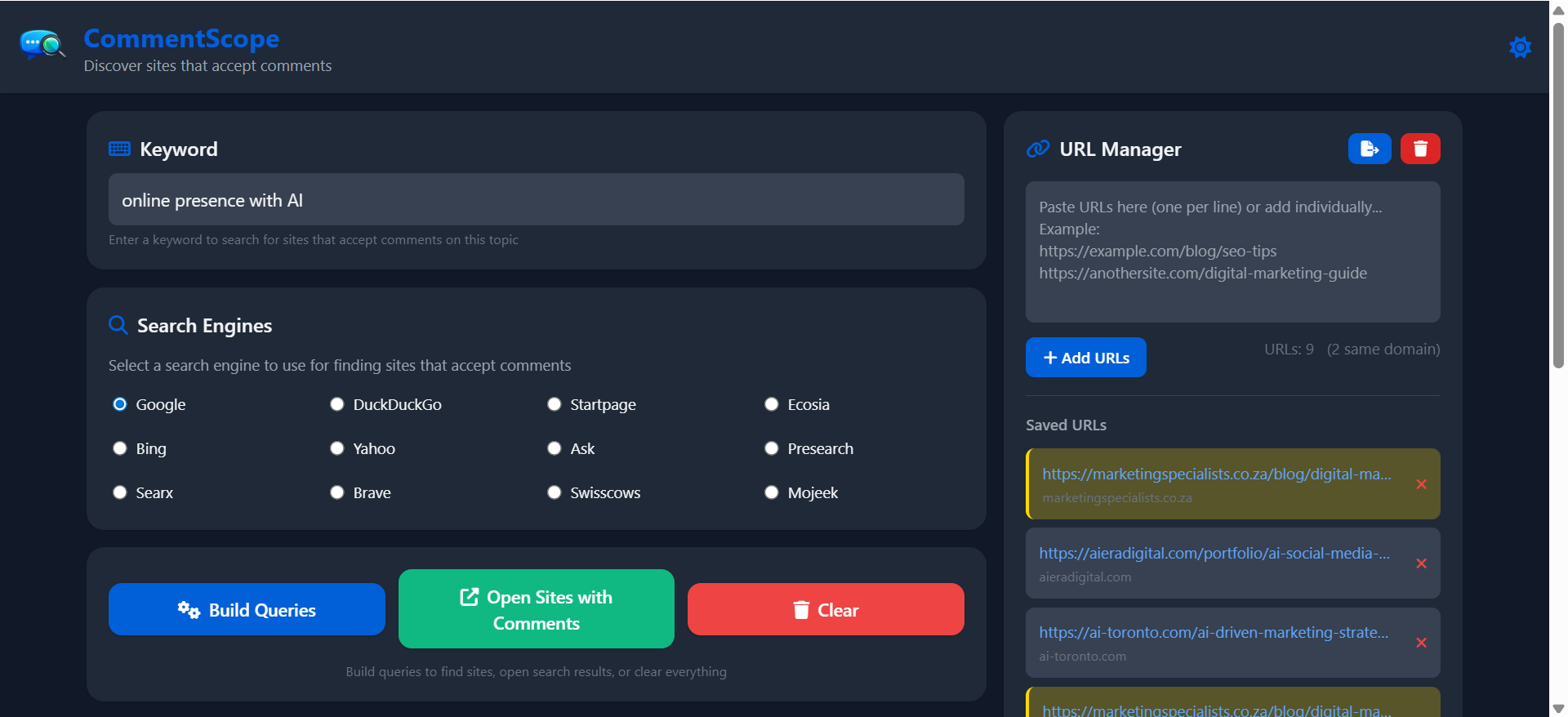Click the CommentScope title text
This screenshot has width=1568, height=717.
(x=181, y=38)
